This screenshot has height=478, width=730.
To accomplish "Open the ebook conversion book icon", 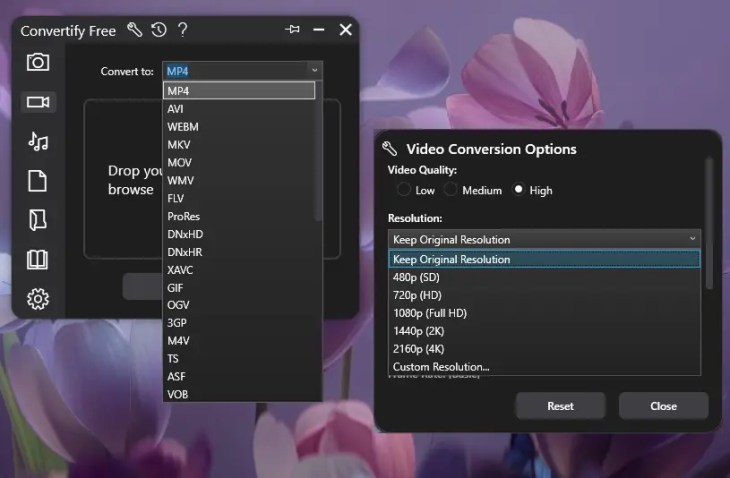I will coord(37,260).
